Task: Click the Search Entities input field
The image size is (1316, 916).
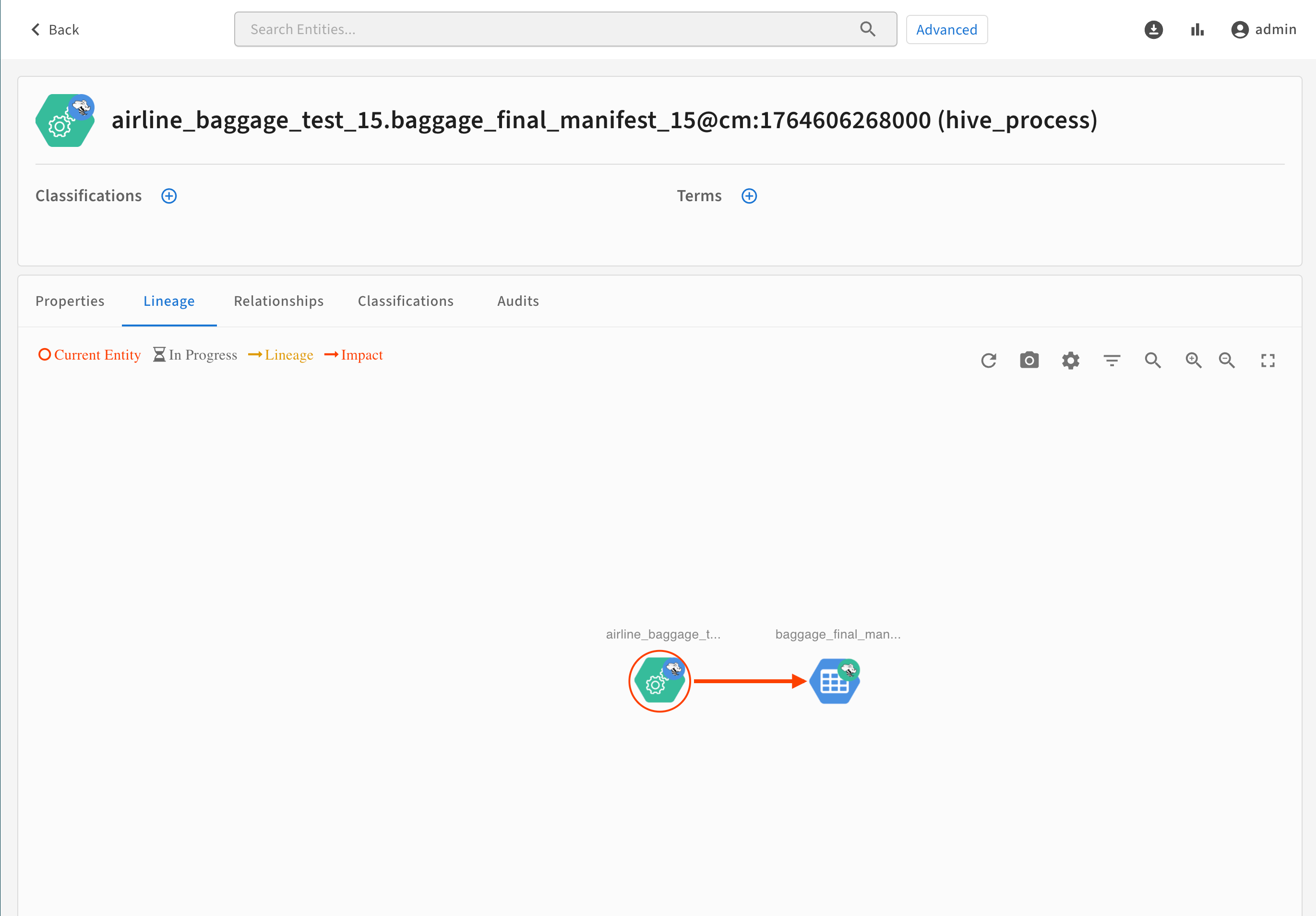Action: point(550,29)
